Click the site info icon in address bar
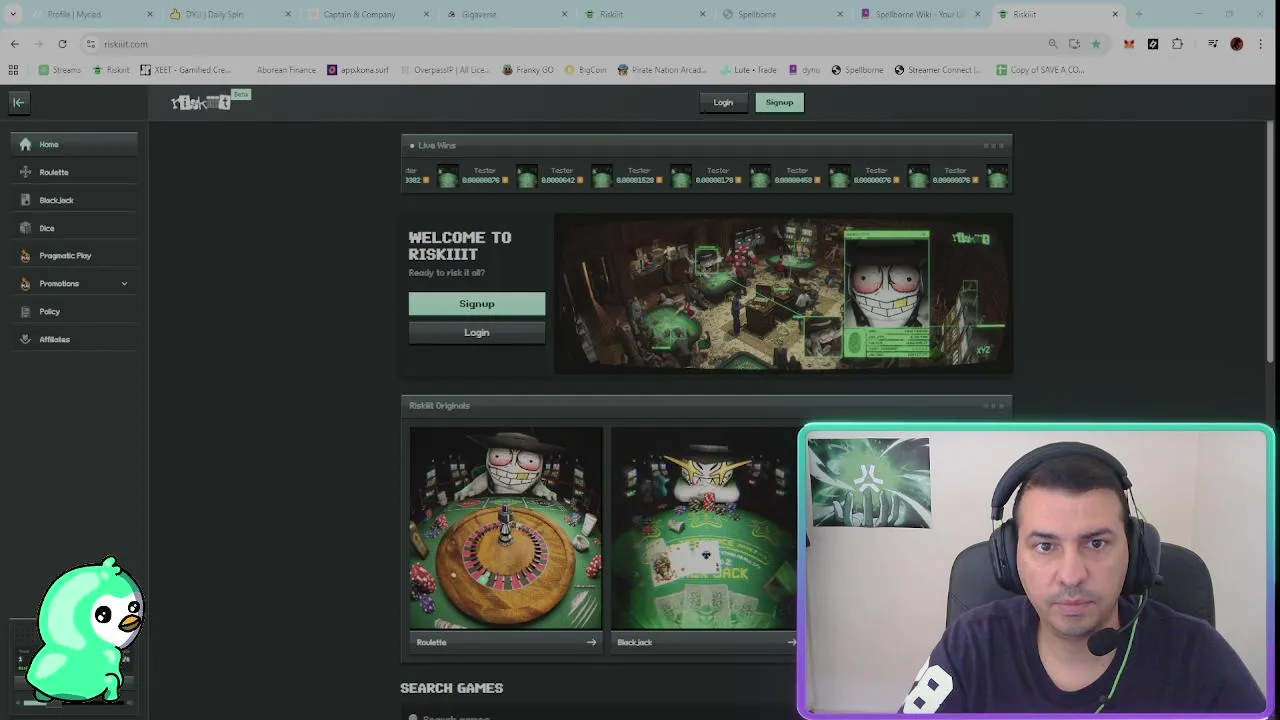1280x720 pixels. click(x=91, y=44)
